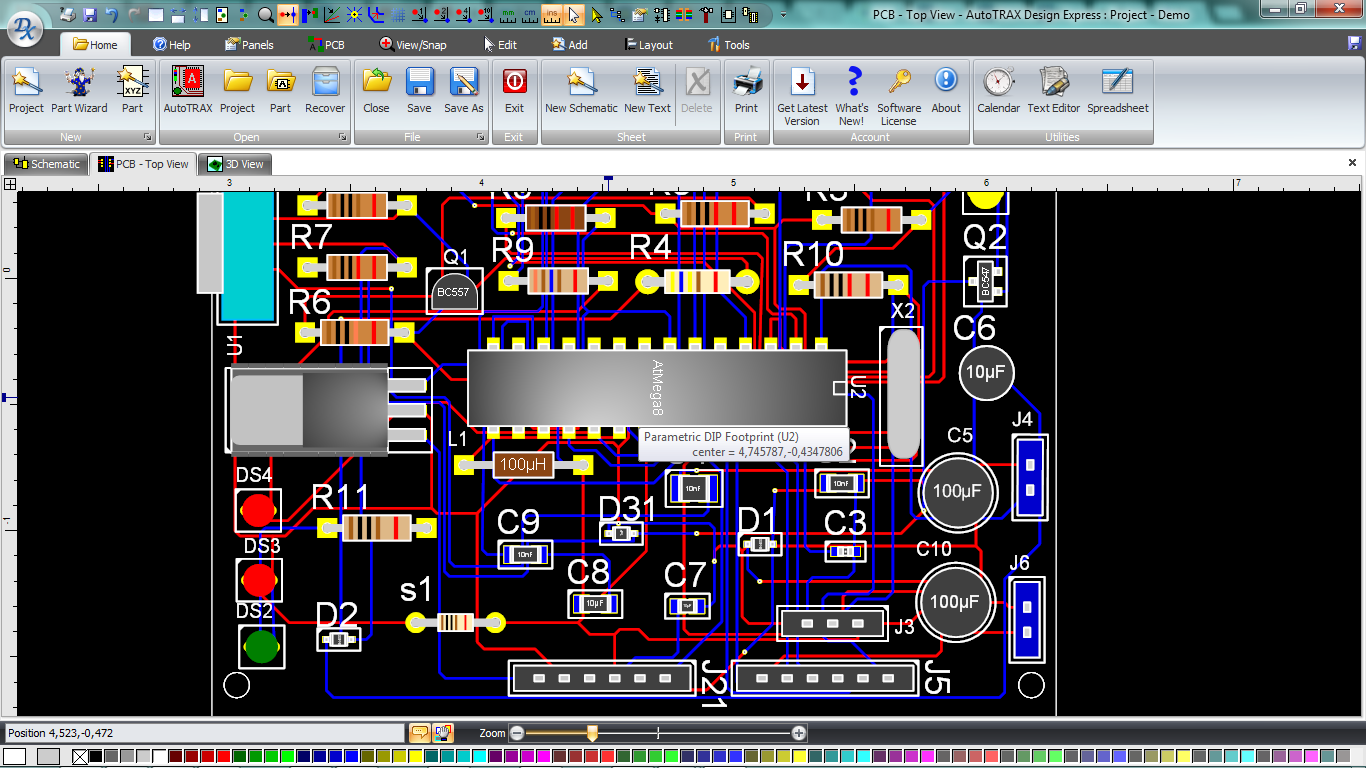Click the Recover files icon
Image resolution: width=1366 pixels, height=768 pixels.
[325, 91]
